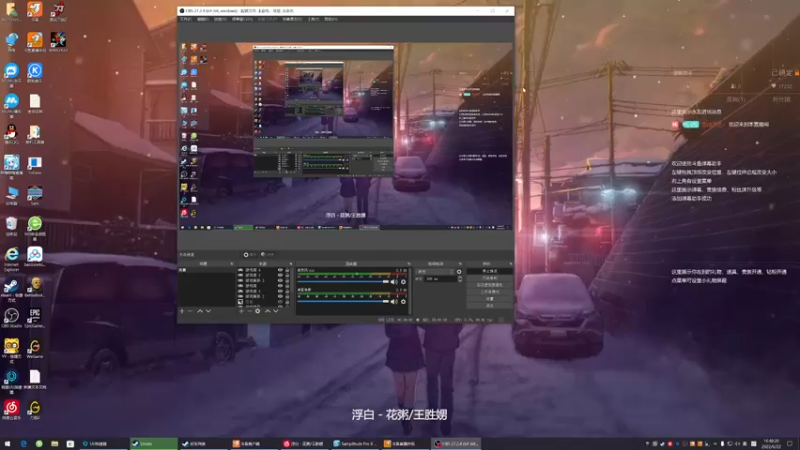The image size is (800, 450).
Task: Open KuGou music blue K desktop icon
Action: [35, 73]
